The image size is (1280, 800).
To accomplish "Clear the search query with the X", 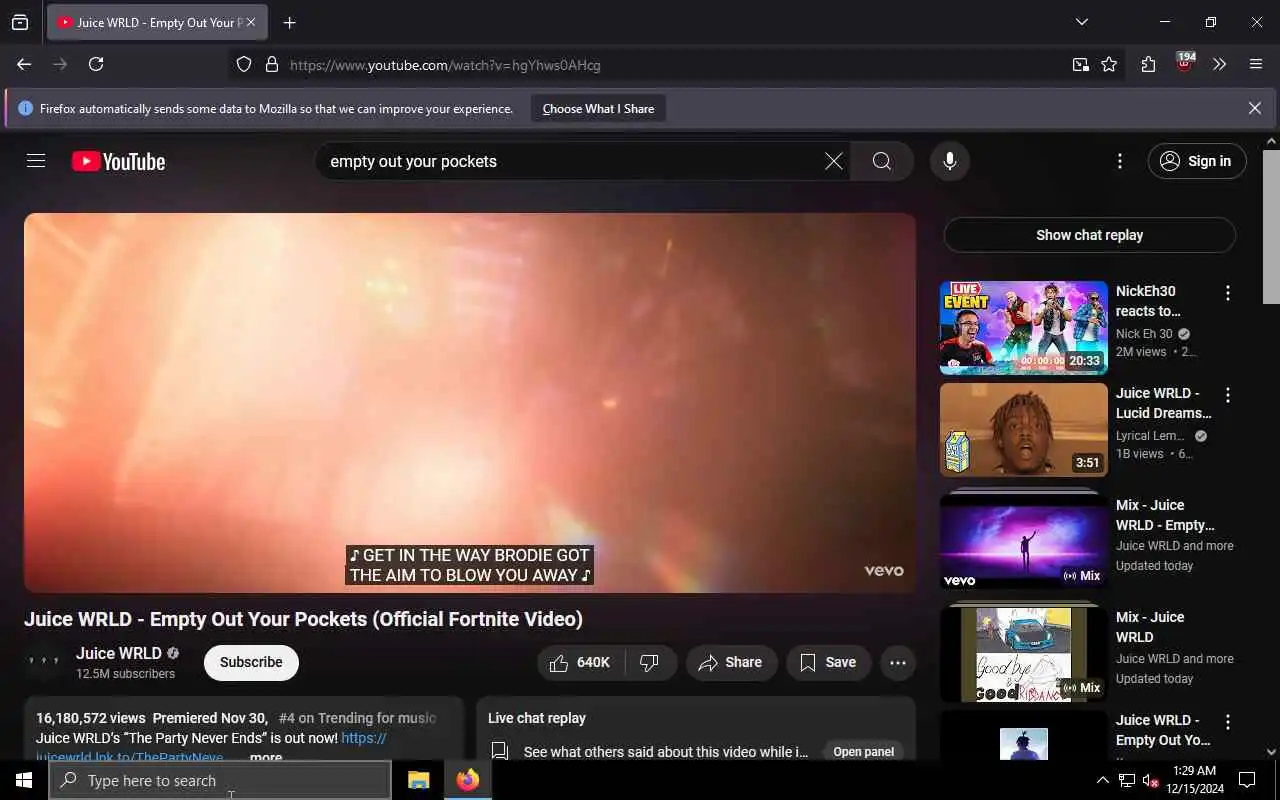I will click(x=833, y=161).
